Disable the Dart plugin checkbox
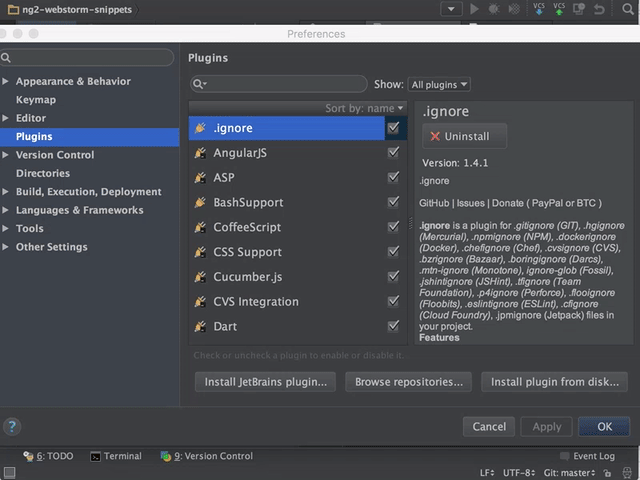The height and width of the screenshot is (480, 640). tap(393, 326)
